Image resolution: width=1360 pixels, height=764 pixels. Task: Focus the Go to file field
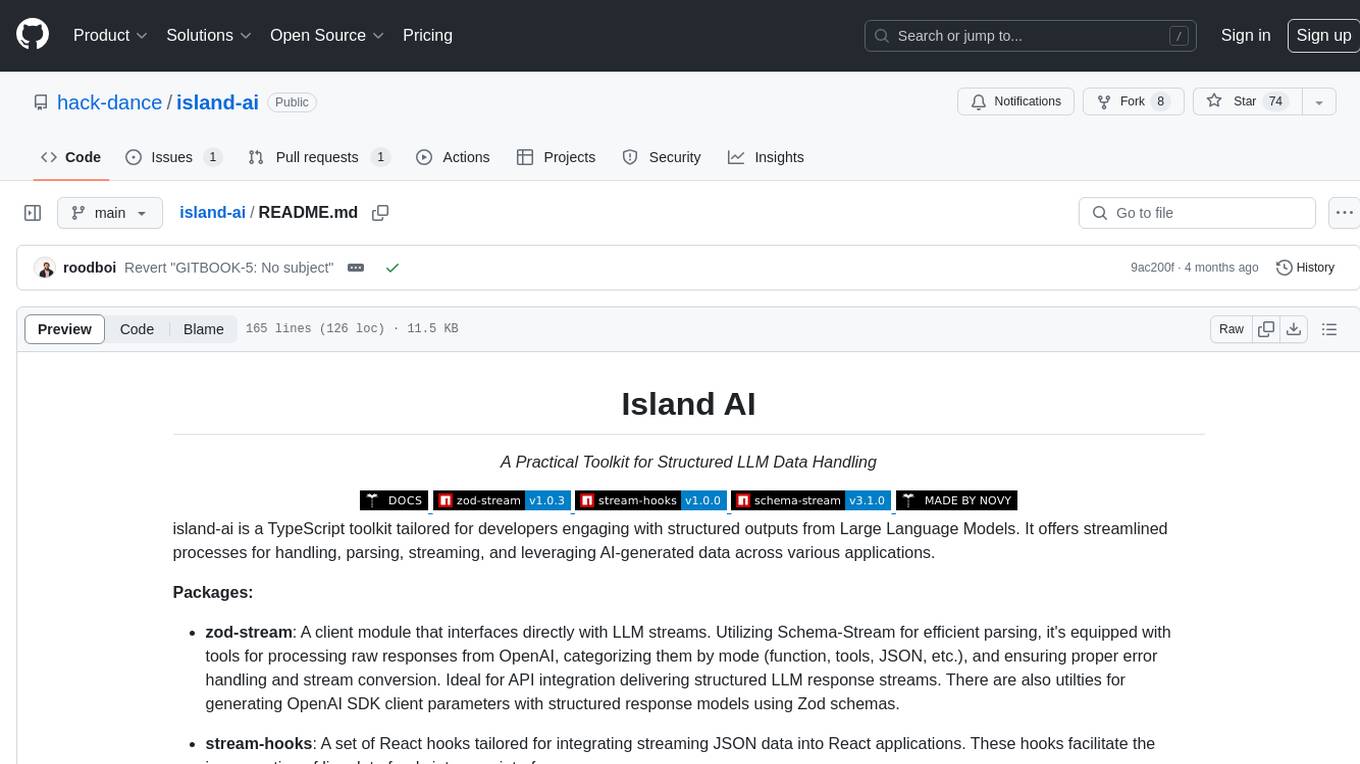pos(1197,213)
